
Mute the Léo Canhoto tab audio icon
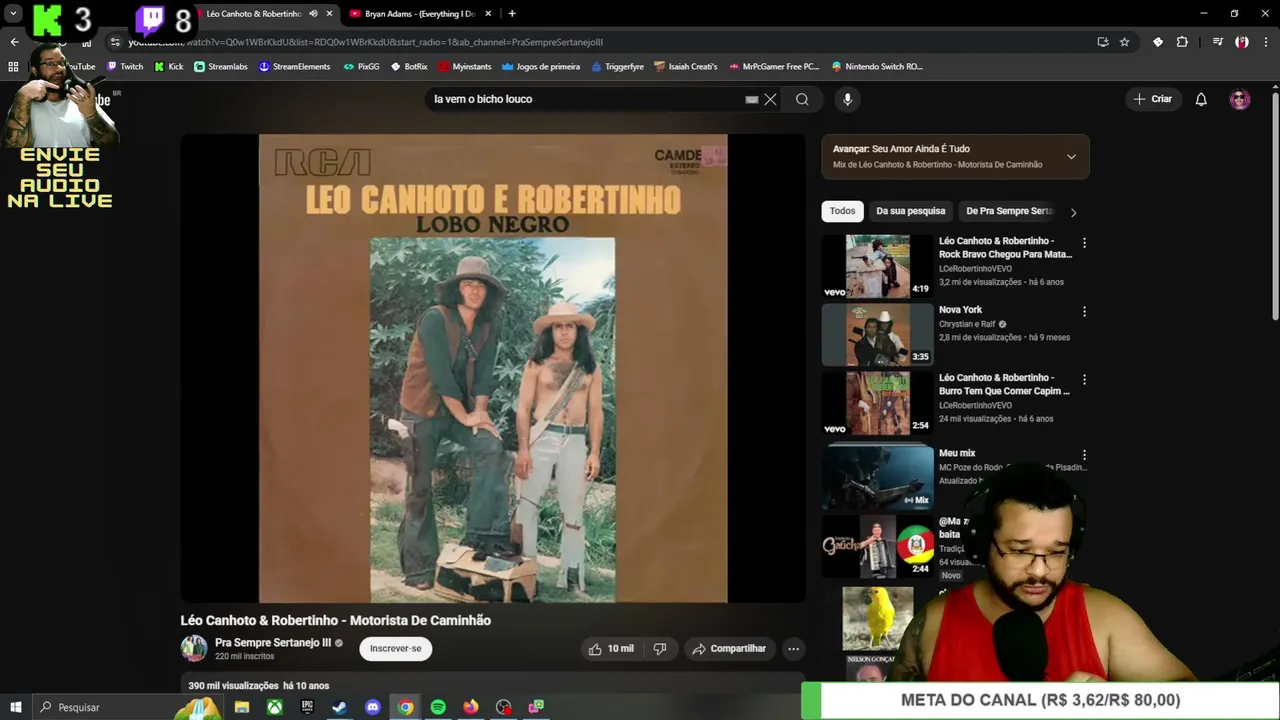point(313,14)
